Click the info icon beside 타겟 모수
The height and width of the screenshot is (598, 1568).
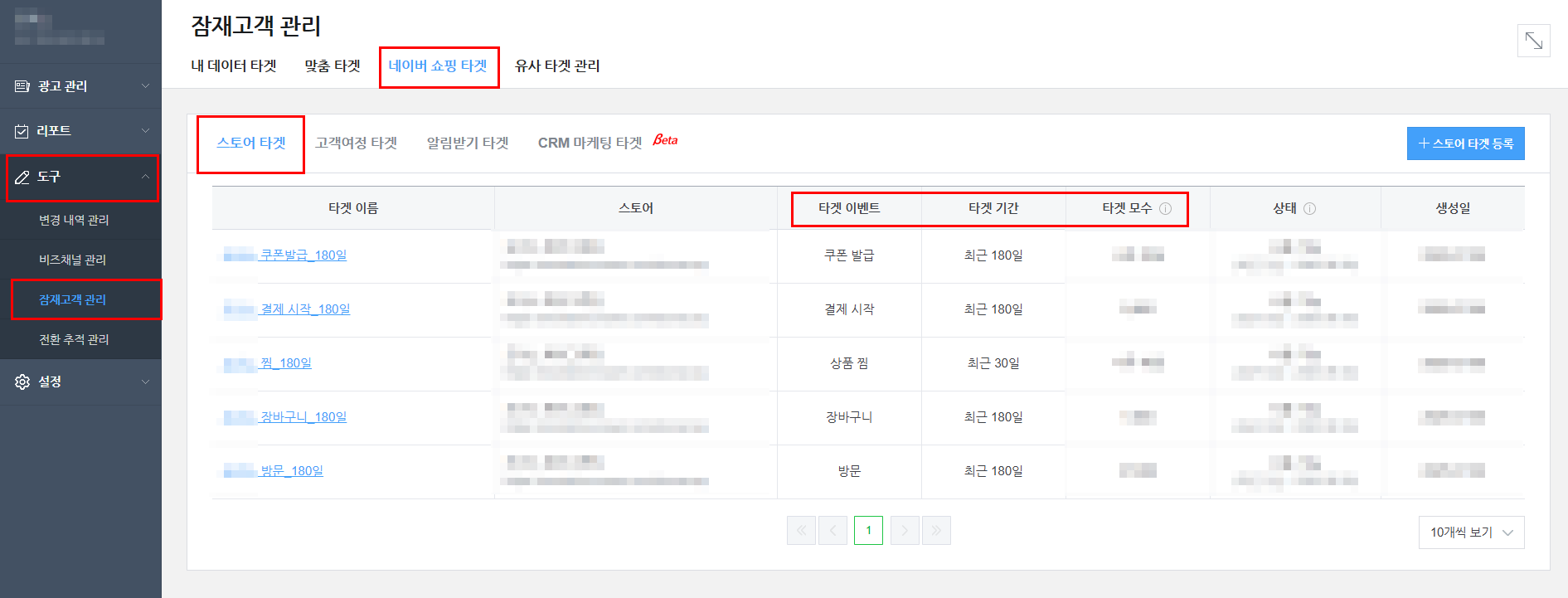[1165, 209]
